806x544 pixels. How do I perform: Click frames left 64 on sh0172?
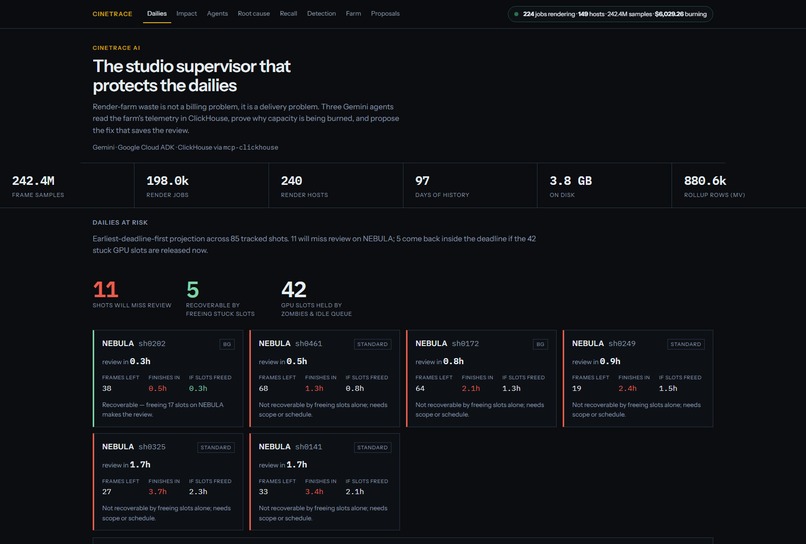pos(420,389)
